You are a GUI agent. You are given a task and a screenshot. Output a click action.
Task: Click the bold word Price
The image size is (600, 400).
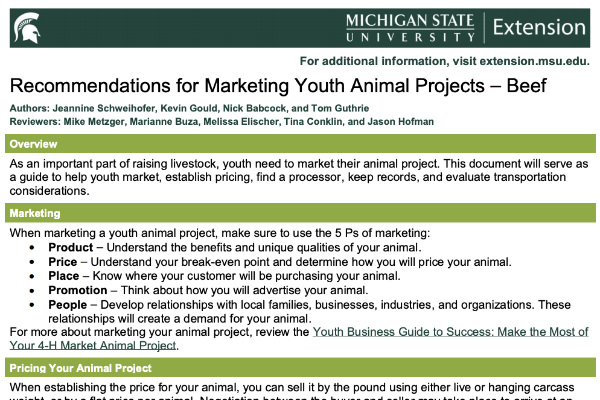(63, 262)
